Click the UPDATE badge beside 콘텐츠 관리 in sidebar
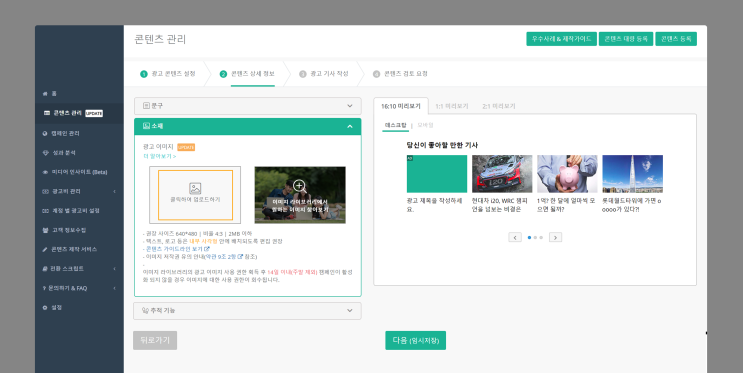 point(94,113)
